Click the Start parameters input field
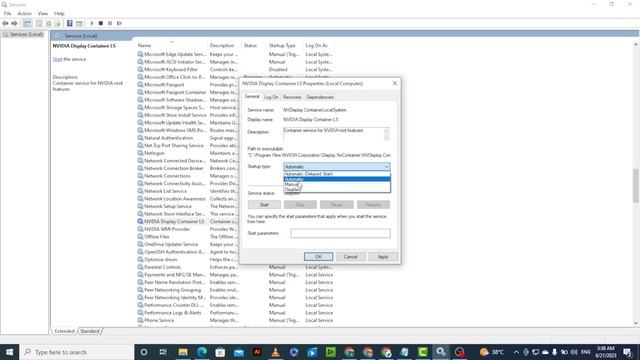 pos(340,233)
